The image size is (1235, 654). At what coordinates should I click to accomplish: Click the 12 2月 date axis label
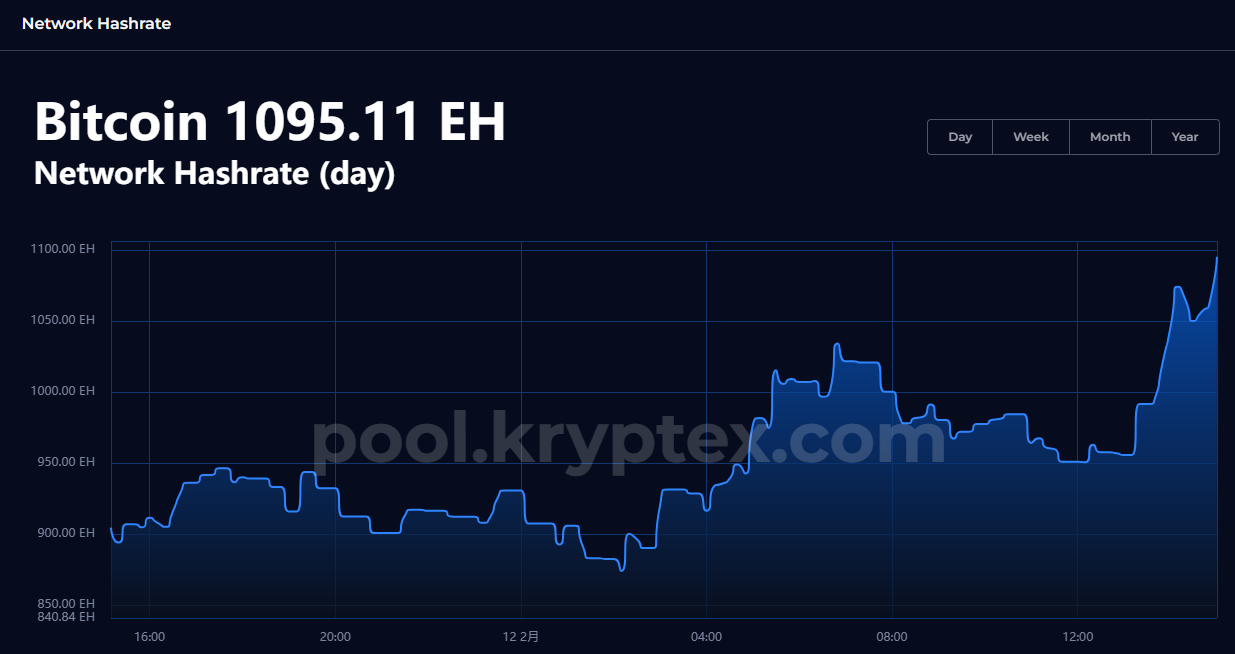[520, 637]
